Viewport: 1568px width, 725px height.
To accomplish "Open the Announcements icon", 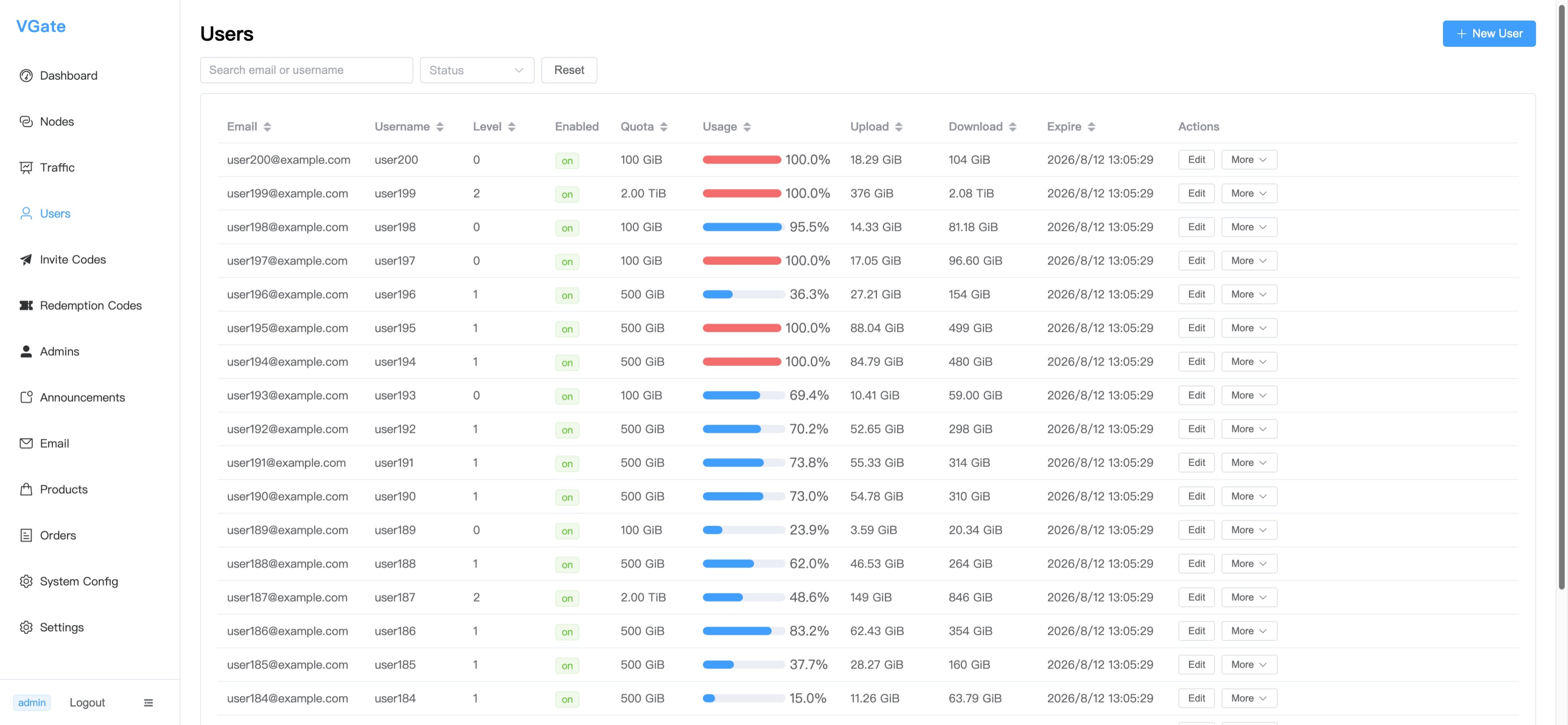I will (x=25, y=397).
